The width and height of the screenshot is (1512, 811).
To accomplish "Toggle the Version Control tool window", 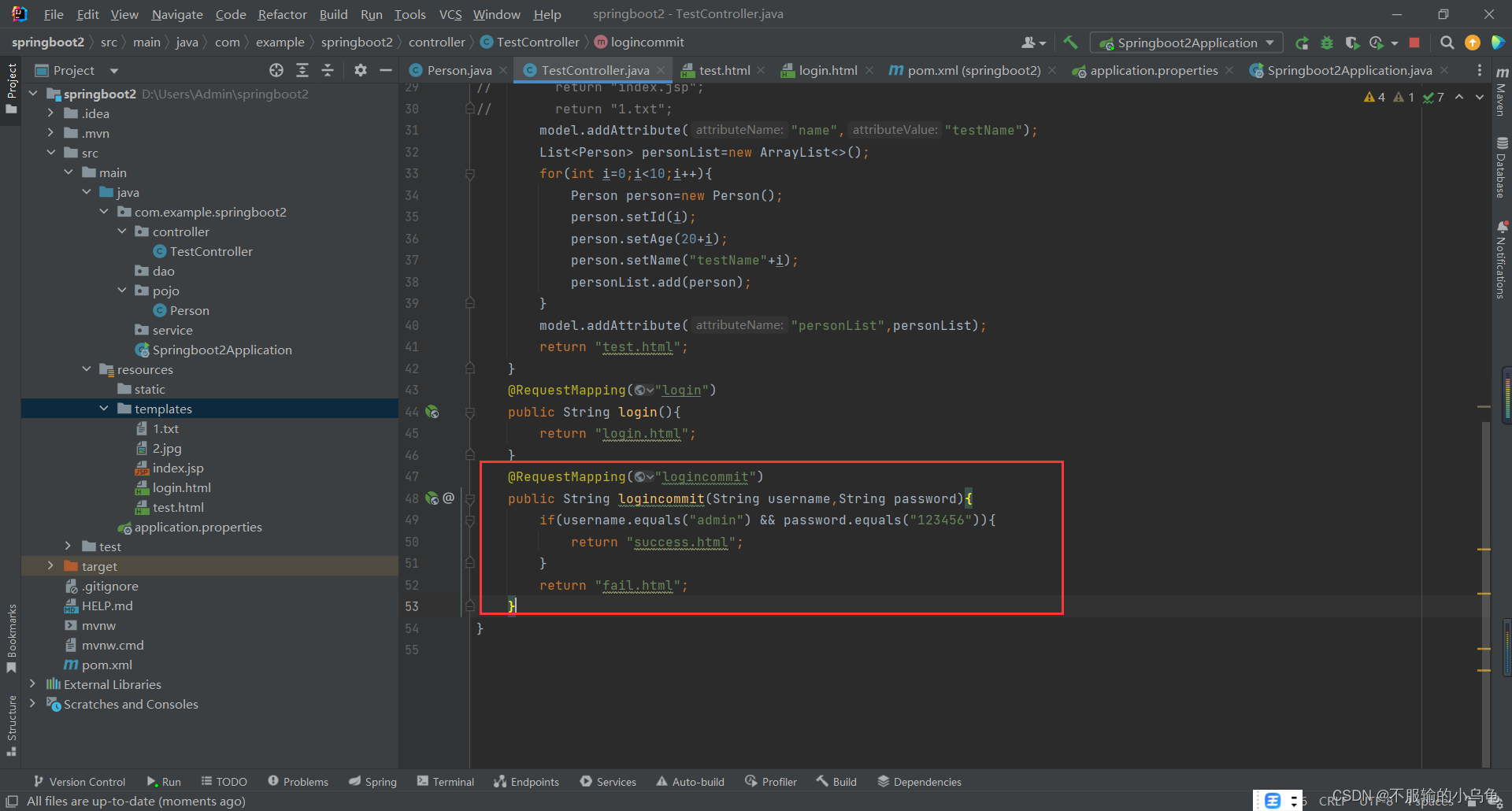I will click(80, 781).
